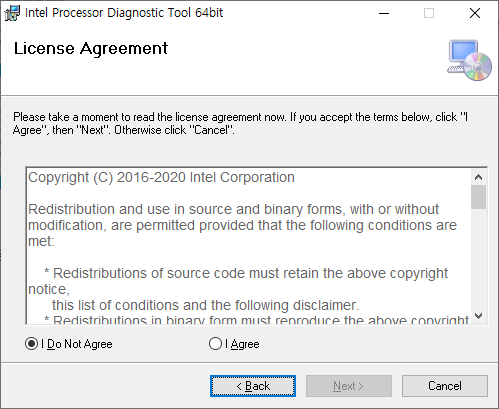Viewport: 499px width, 409px height.
Task: Click the "Please take a moment" instruction text
Action: pyautogui.click(x=240, y=123)
